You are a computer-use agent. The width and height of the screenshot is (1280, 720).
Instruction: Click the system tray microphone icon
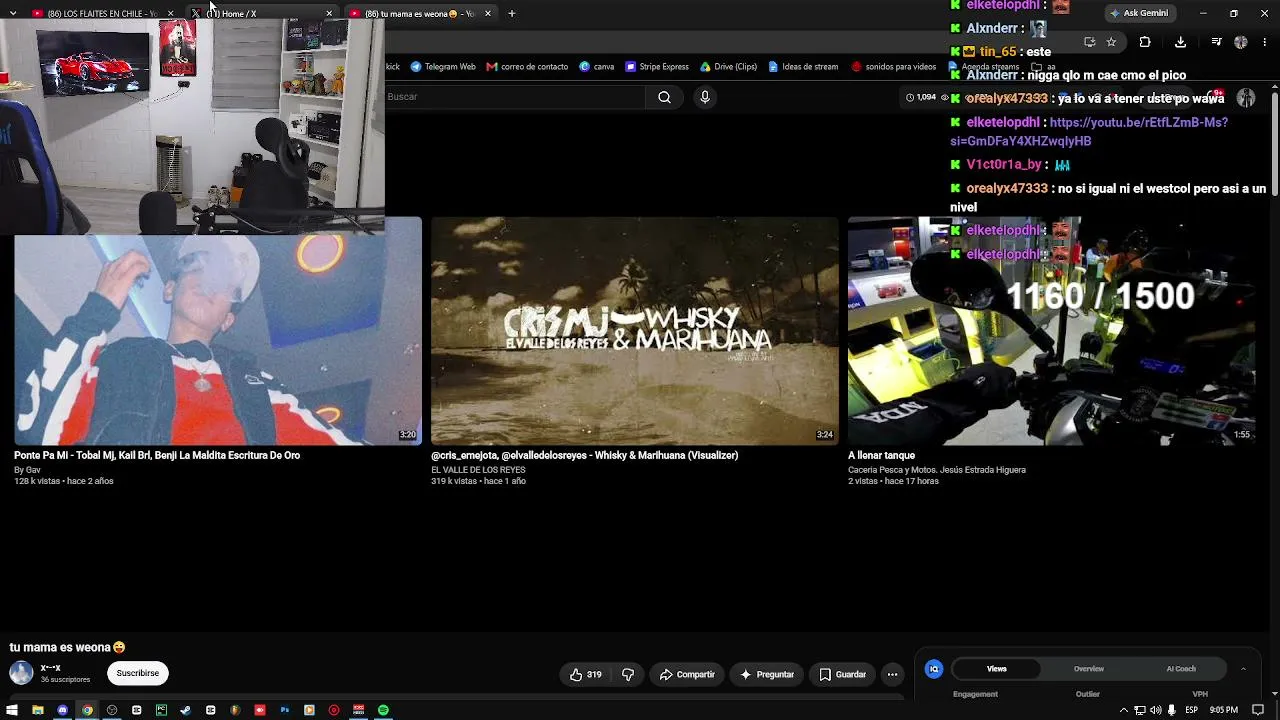(x=1172, y=710)
